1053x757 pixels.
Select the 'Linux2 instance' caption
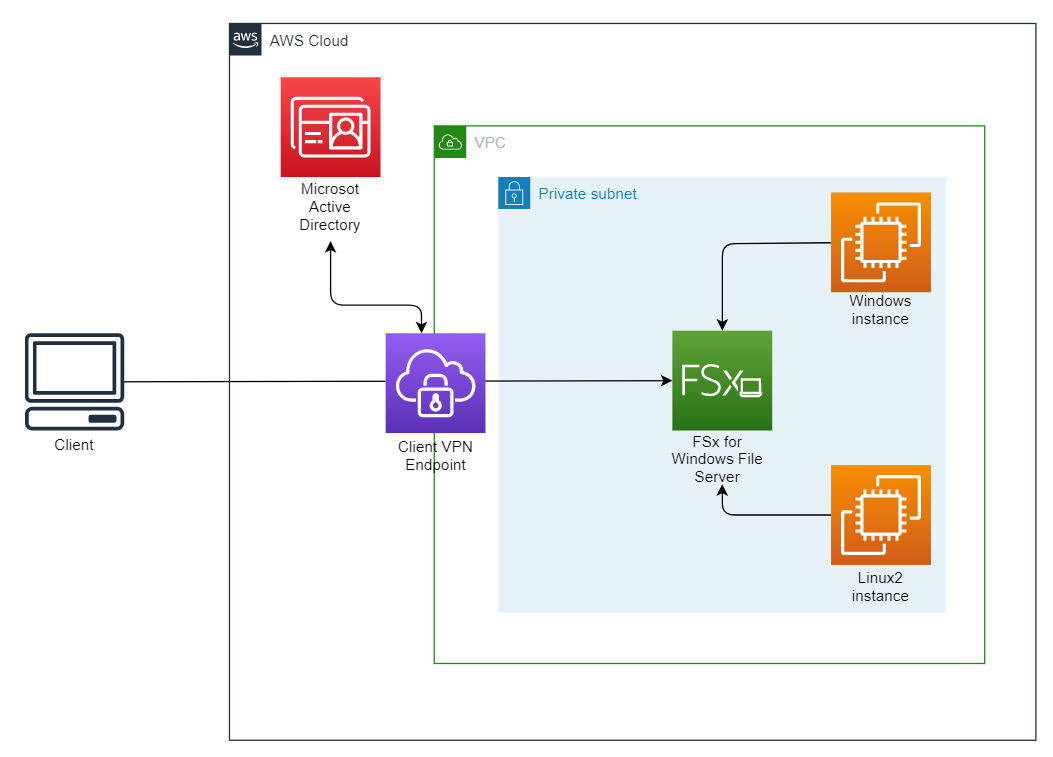click(x=880, y=586)
